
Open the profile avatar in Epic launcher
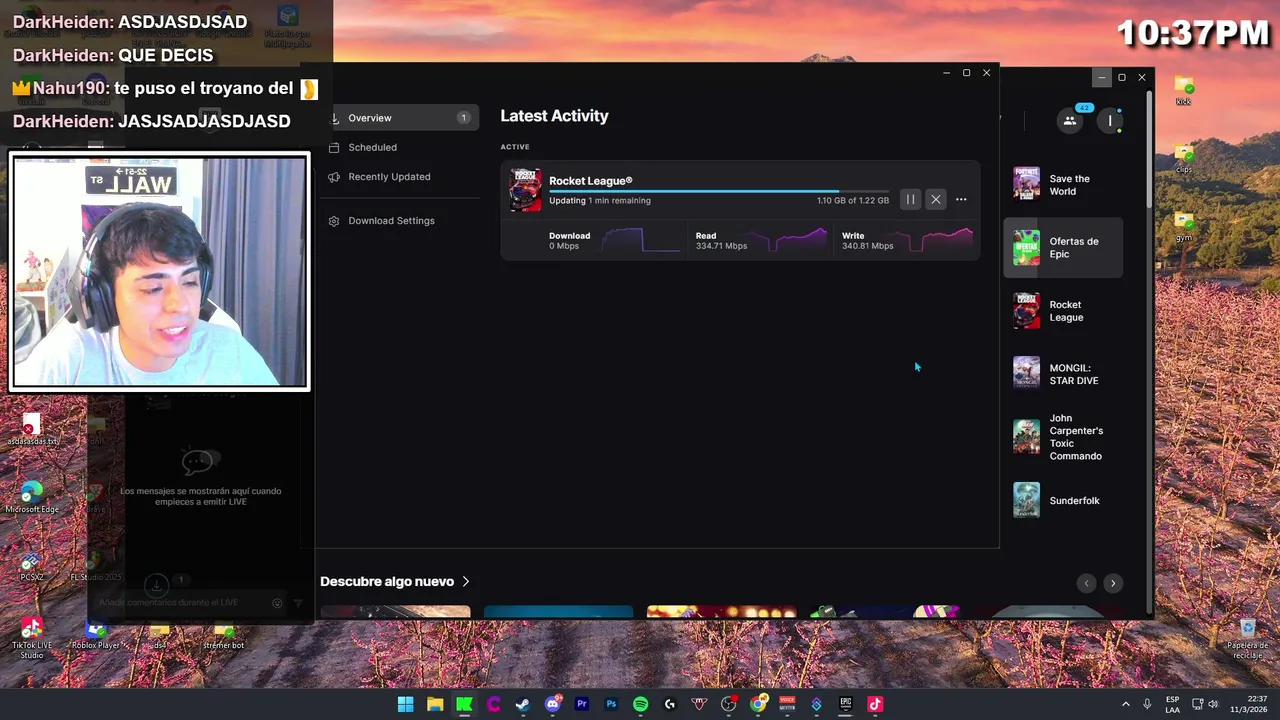[1110, 120]
